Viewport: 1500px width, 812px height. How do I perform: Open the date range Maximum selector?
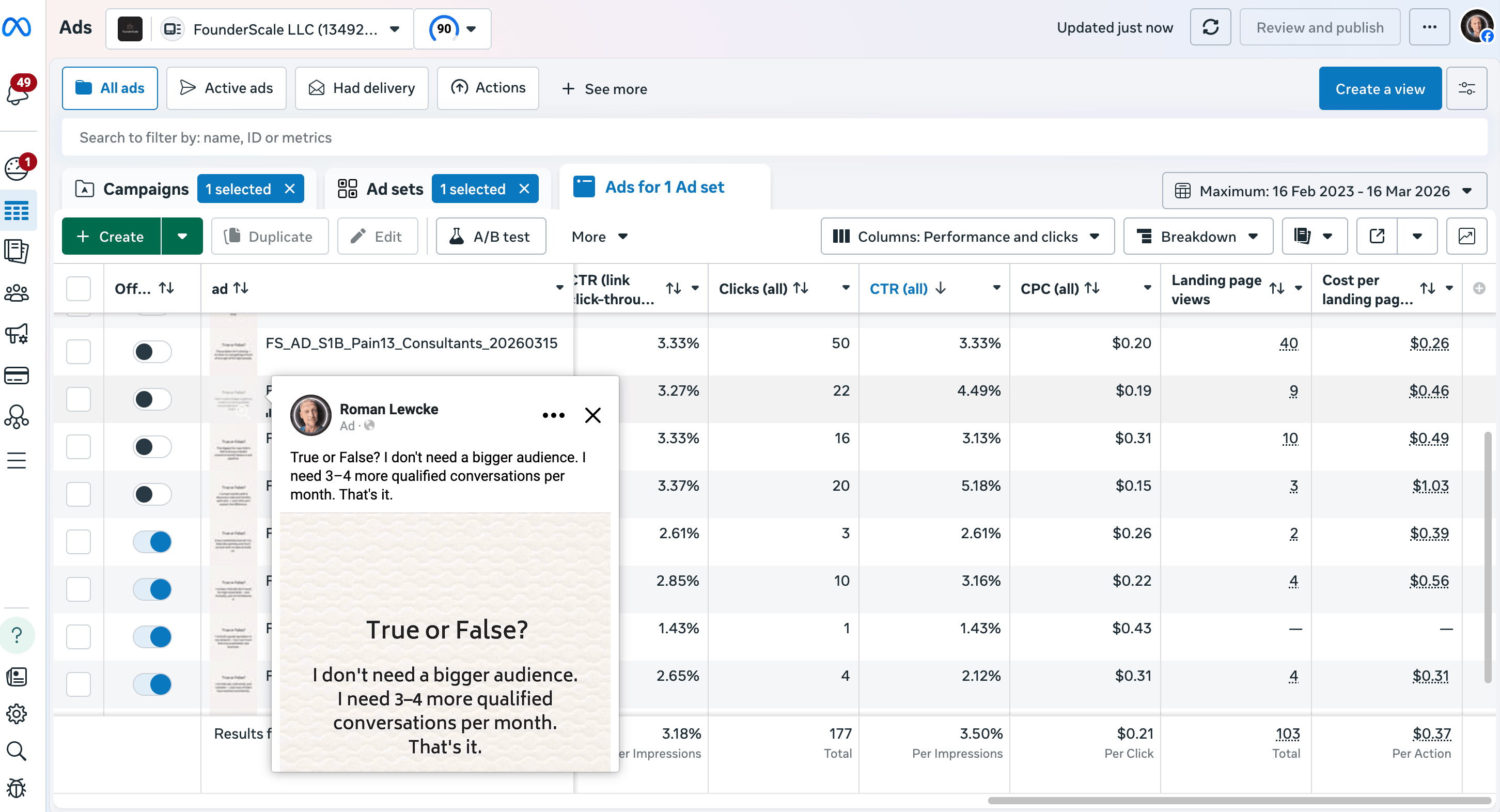pos(1324,191)
